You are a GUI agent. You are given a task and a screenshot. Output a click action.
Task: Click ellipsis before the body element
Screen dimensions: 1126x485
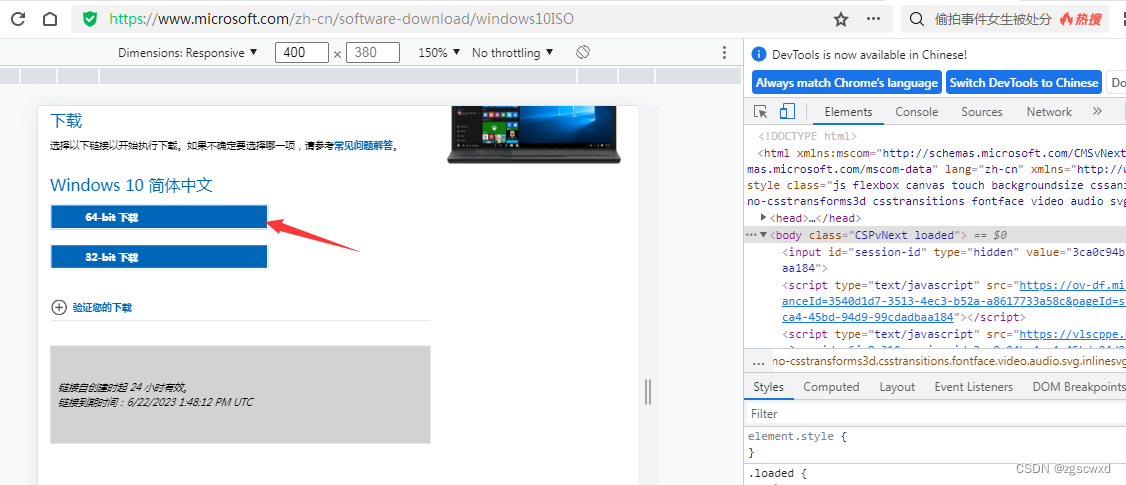pos(751,235)
